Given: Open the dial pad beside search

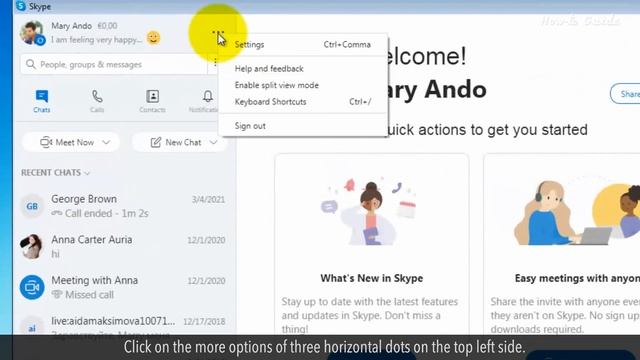Looking at the screenshot, I should tap(215, 62).
